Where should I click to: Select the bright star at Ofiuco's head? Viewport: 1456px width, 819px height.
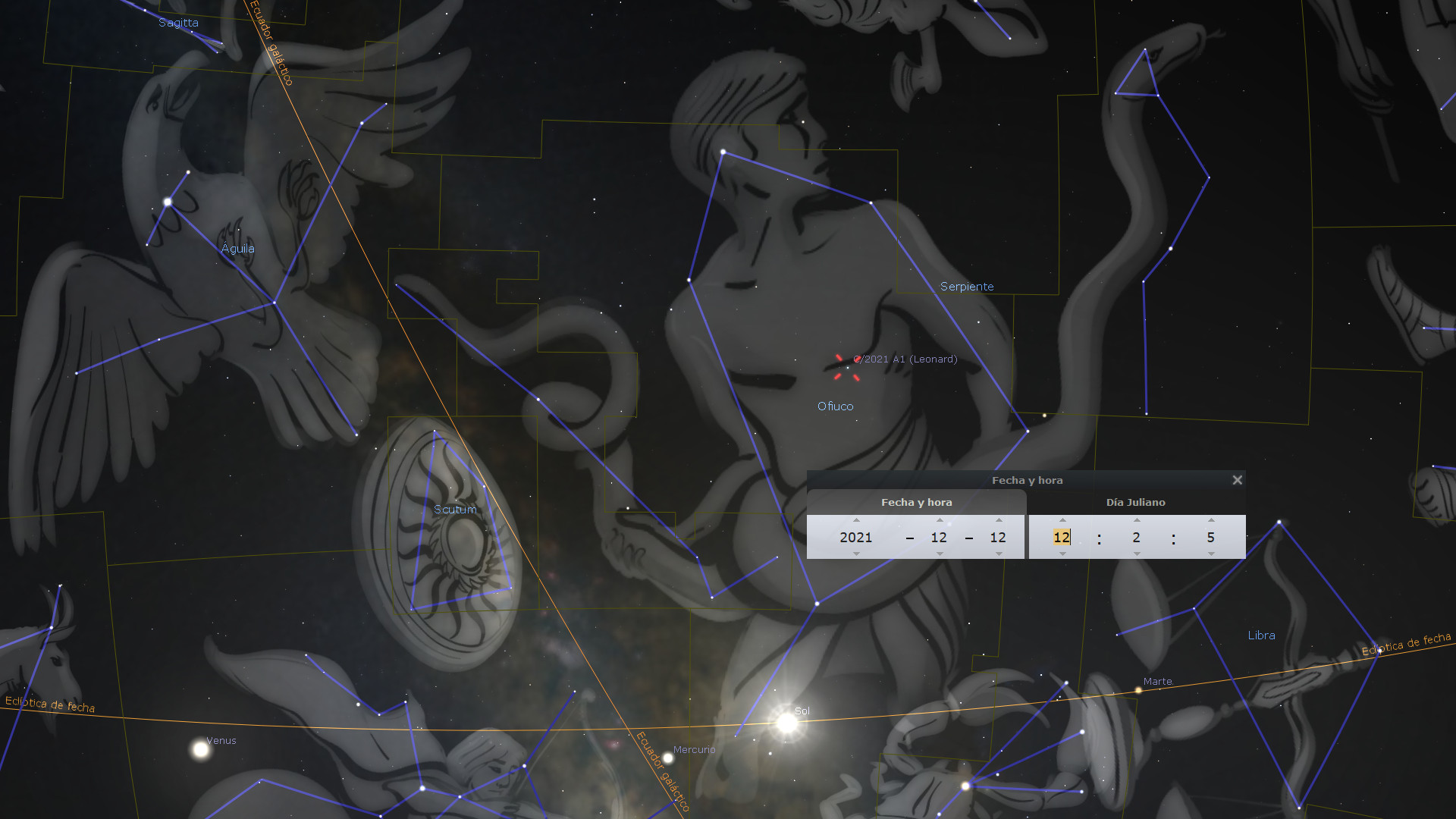coord(723,152)
